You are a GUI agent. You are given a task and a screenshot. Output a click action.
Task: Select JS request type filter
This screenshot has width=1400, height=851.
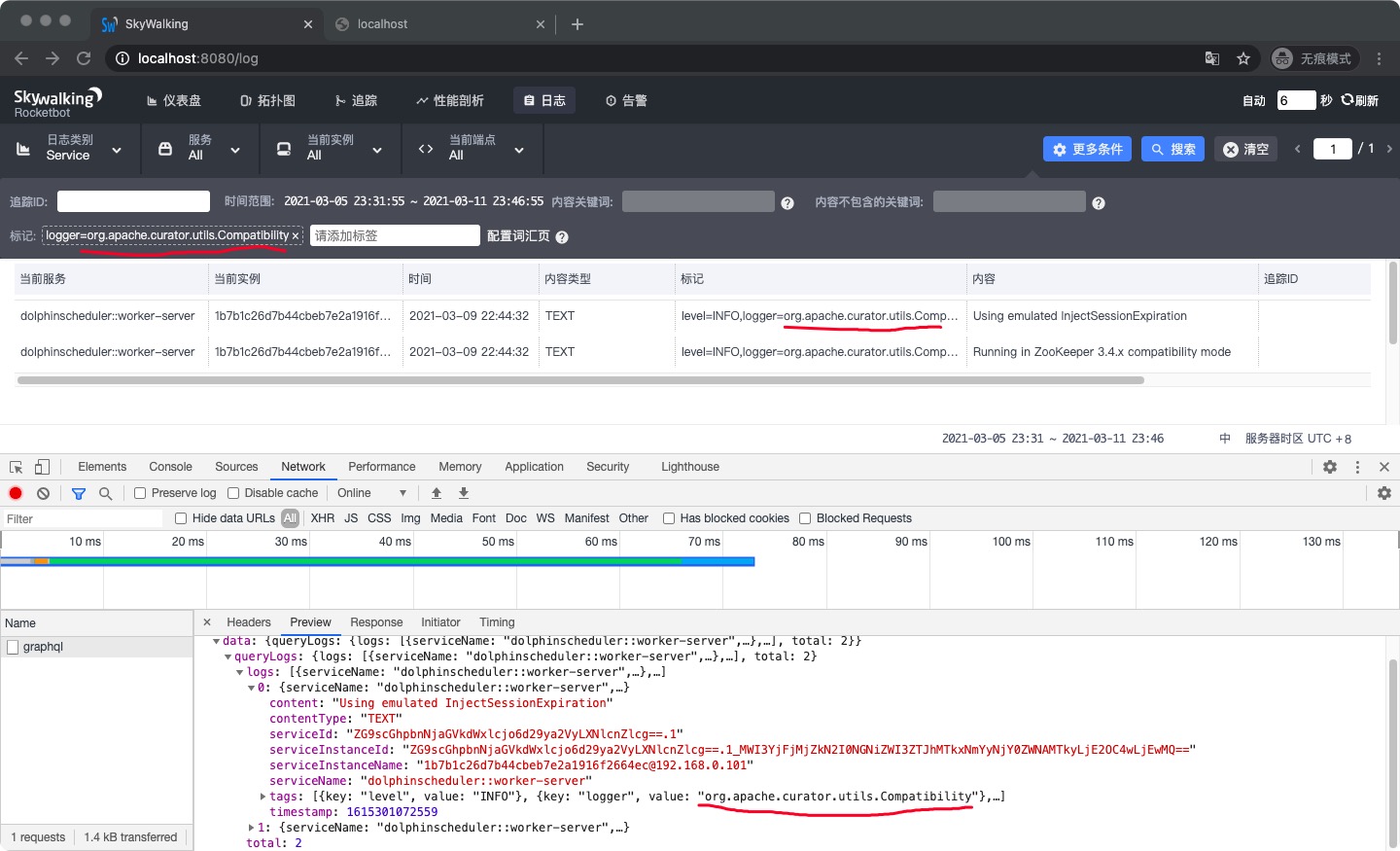coord(351,518)
